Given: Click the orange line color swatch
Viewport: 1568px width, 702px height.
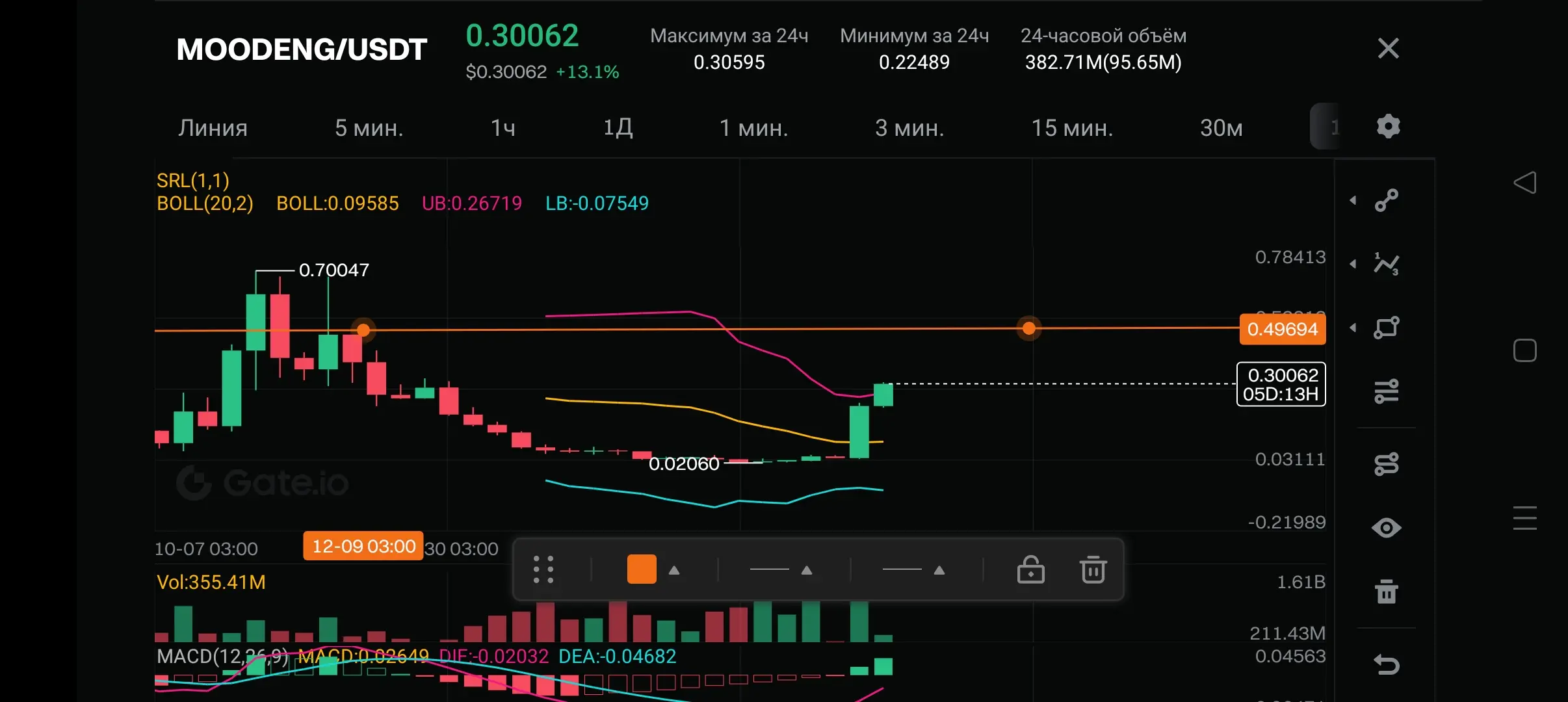Looking at the screenshot, I should pos(641,569).
